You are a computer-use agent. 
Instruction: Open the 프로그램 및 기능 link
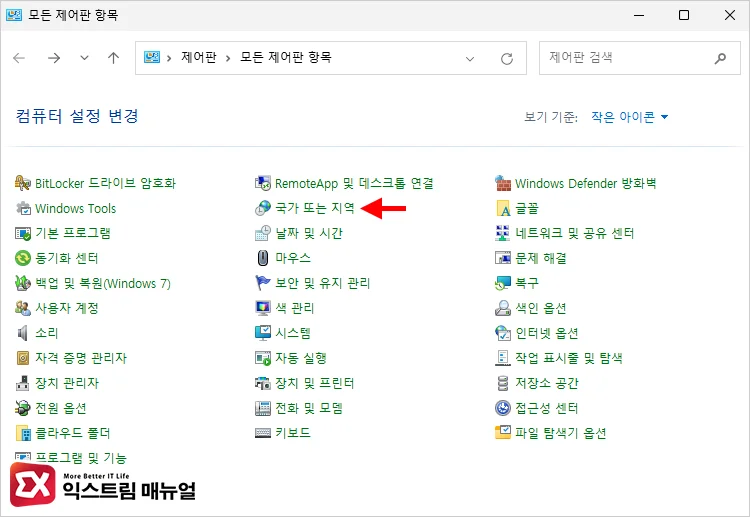tap(81, 458)
